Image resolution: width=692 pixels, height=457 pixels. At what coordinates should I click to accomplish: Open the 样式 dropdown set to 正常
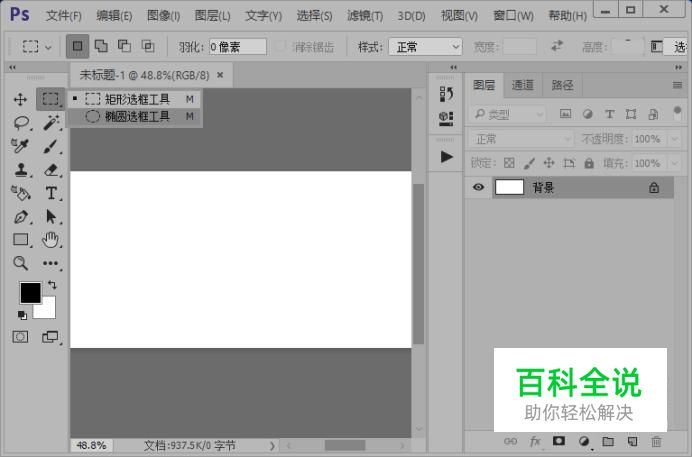[425, 47]
